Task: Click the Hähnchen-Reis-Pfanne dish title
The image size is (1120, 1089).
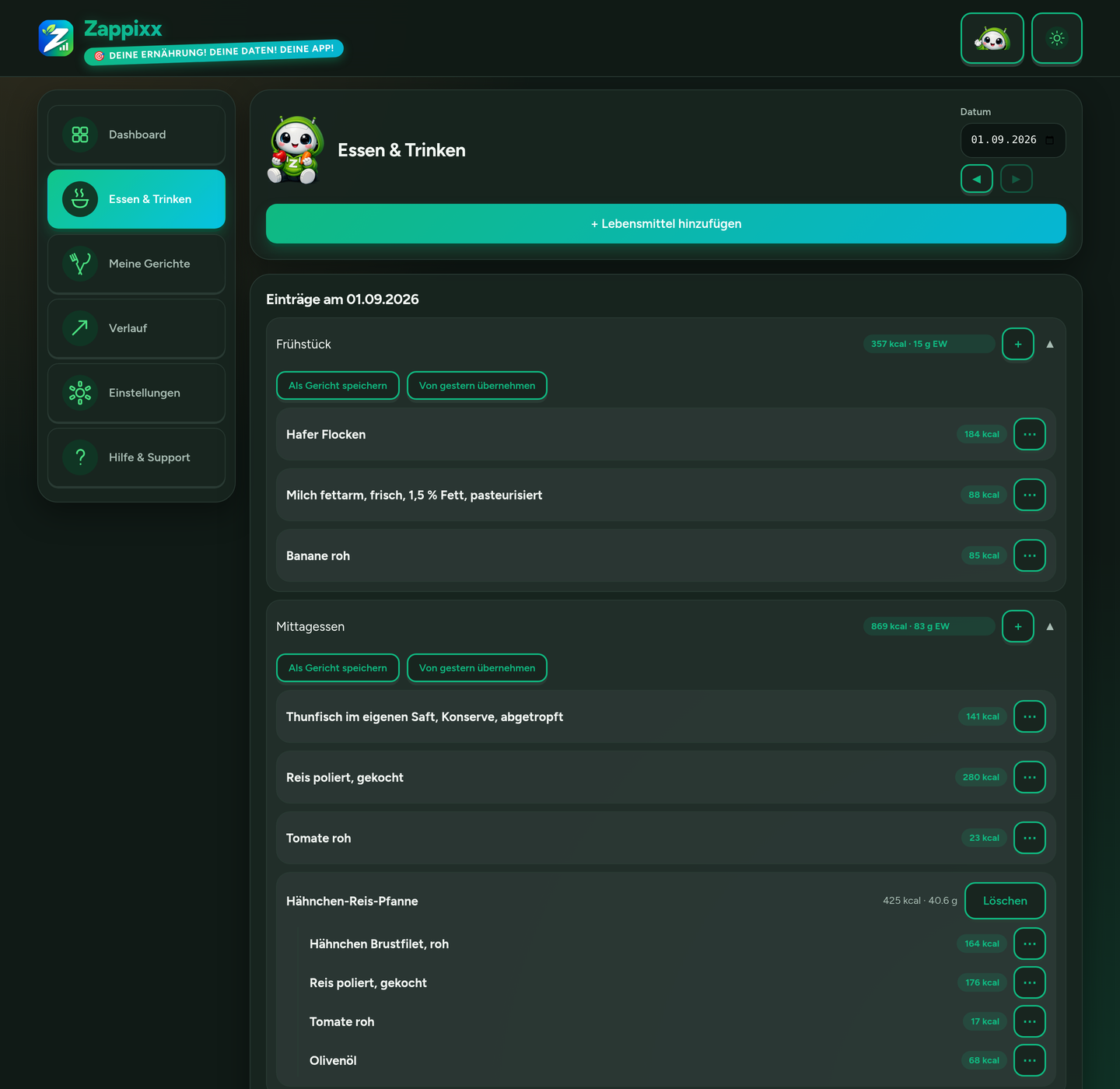Action: [x=352, y=902]
